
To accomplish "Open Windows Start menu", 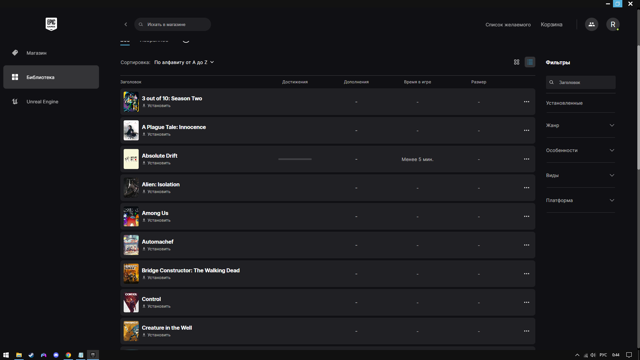I will click(6, 355).
